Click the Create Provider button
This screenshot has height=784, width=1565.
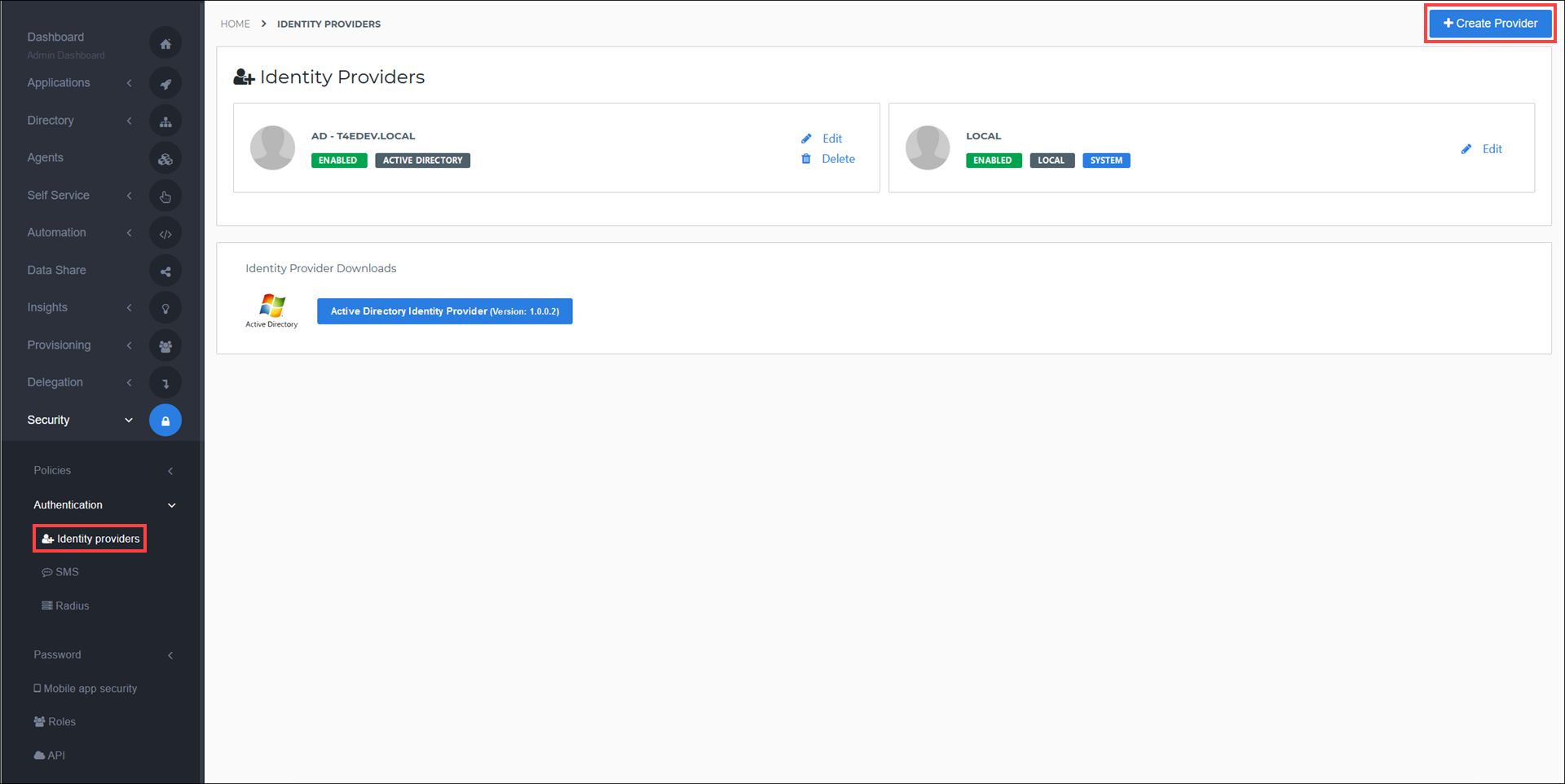coord(1490,24)
